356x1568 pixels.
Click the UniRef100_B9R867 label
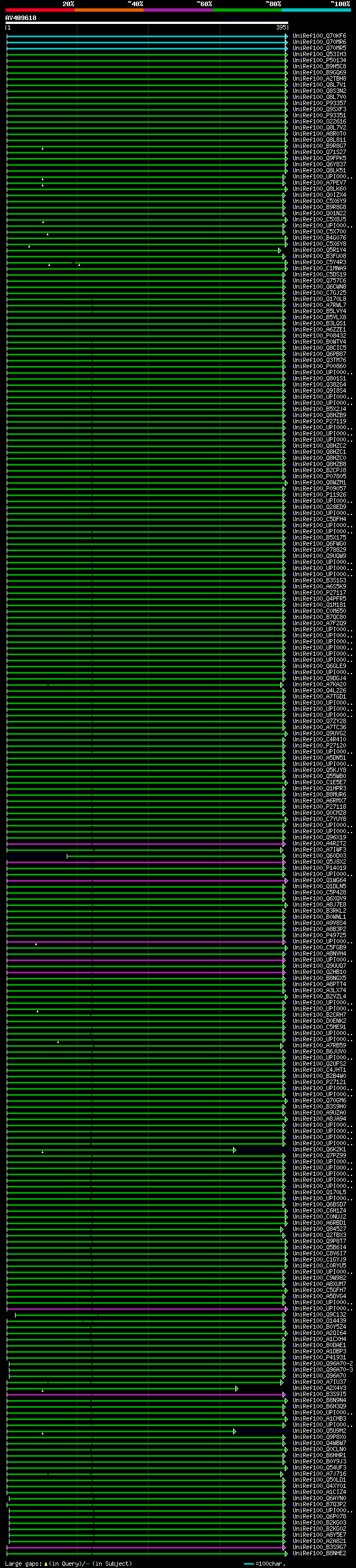319,146
